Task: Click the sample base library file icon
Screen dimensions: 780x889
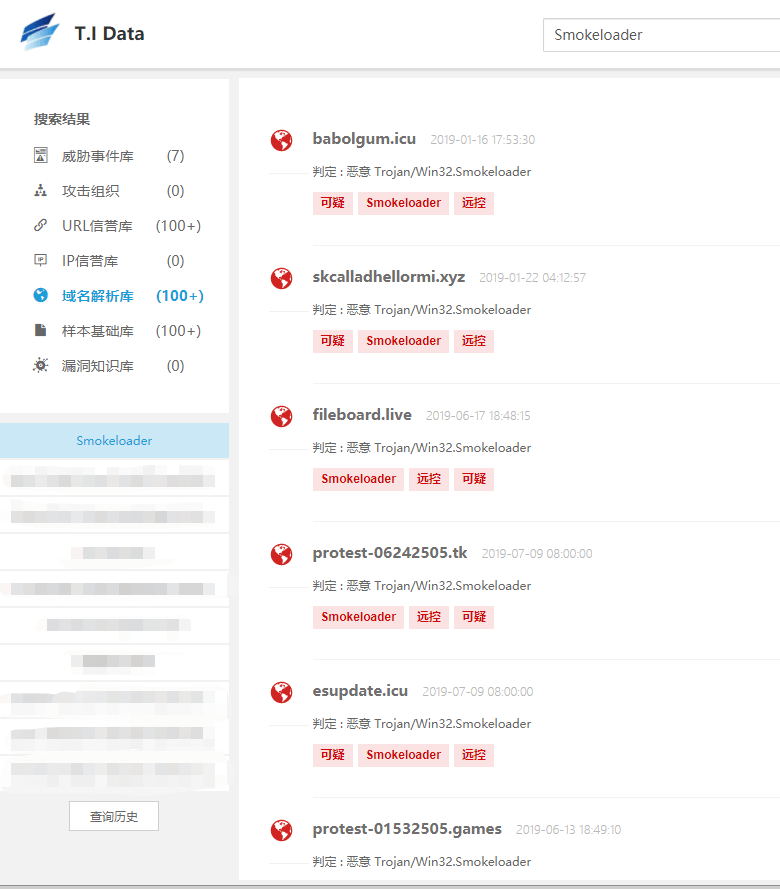Action: point(41,331)
